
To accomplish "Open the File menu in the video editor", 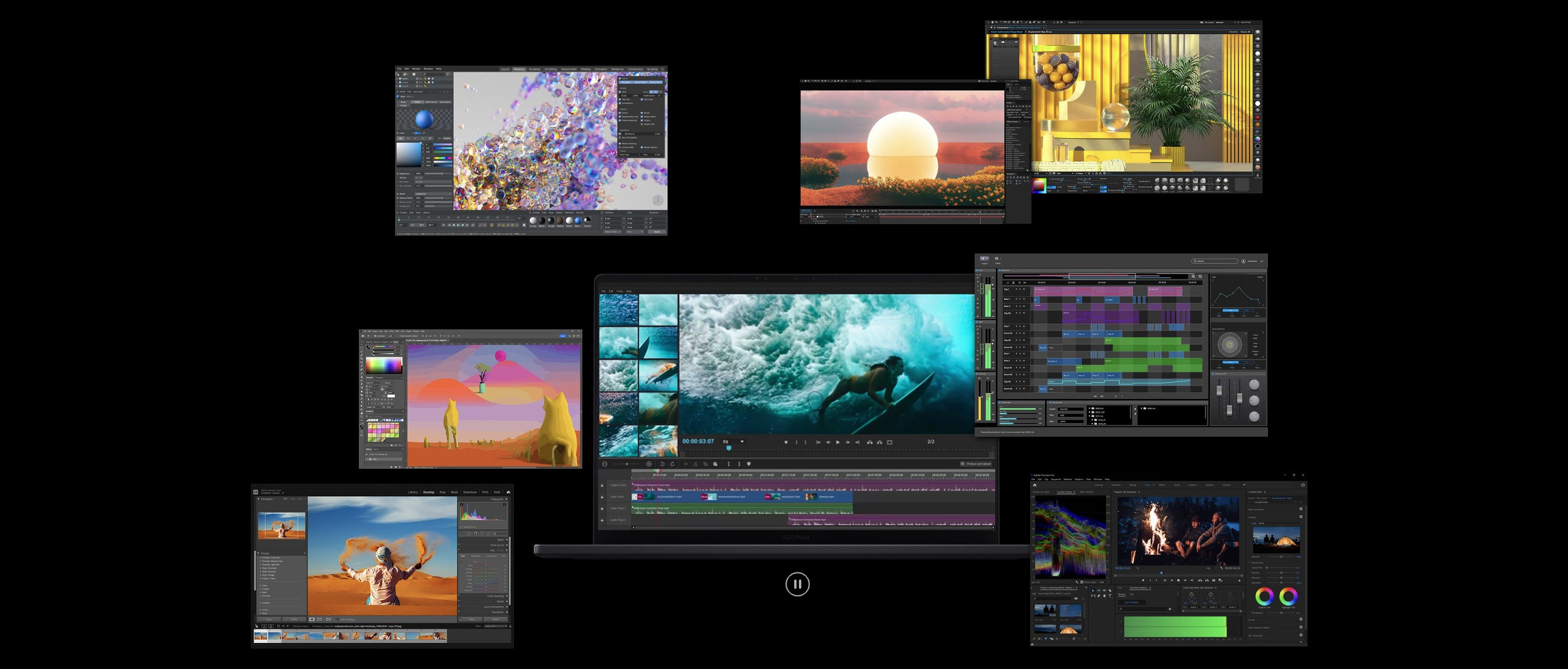I will coord(603,291).
